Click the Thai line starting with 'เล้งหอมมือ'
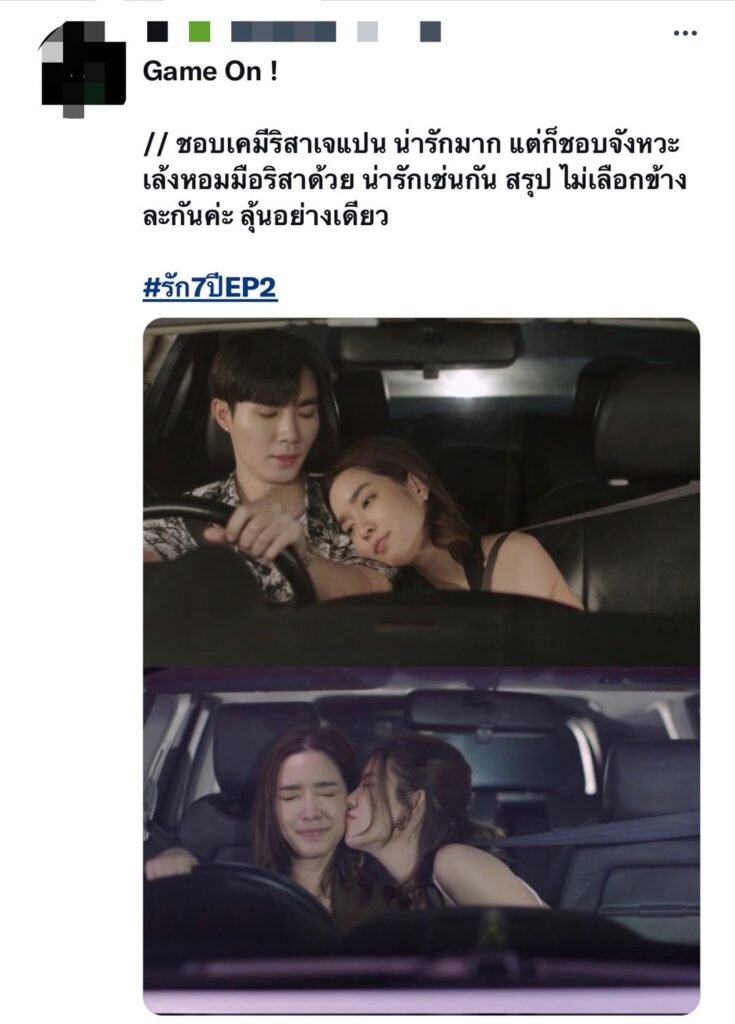735x1024 pixels. pyautogui.click(x=414, y=180)
